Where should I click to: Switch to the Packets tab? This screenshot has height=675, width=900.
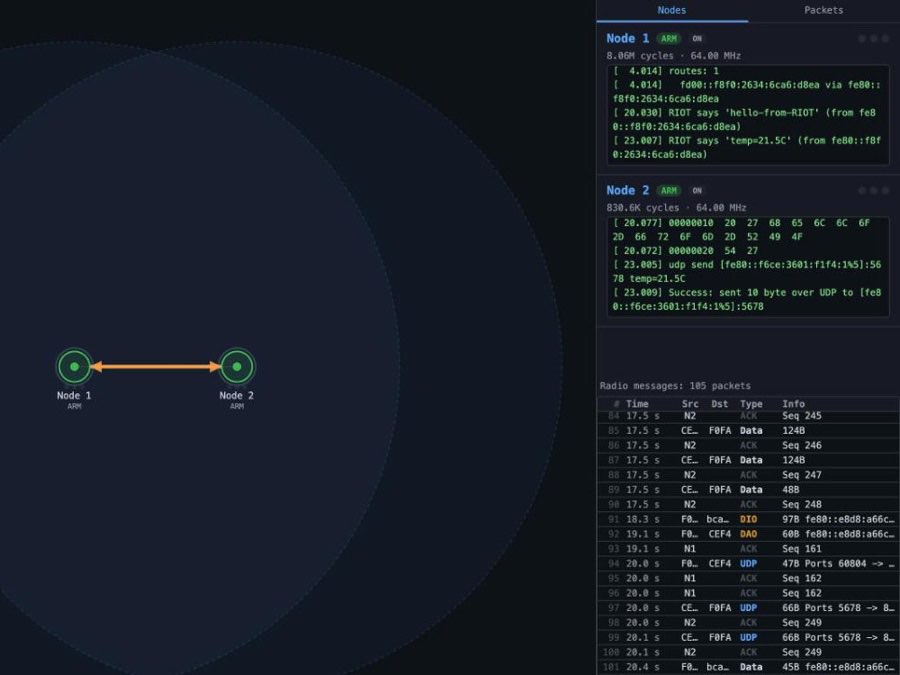point(823,10)
